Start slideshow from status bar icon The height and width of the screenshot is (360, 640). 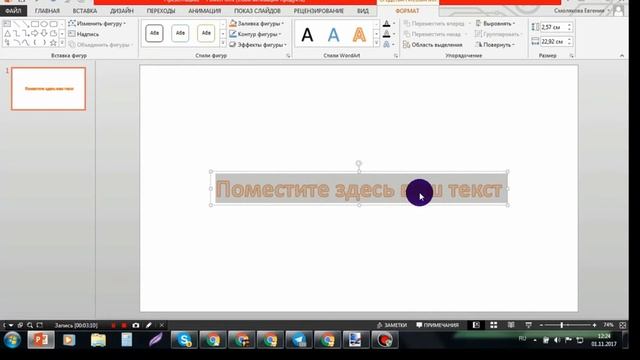pos(529,325)
